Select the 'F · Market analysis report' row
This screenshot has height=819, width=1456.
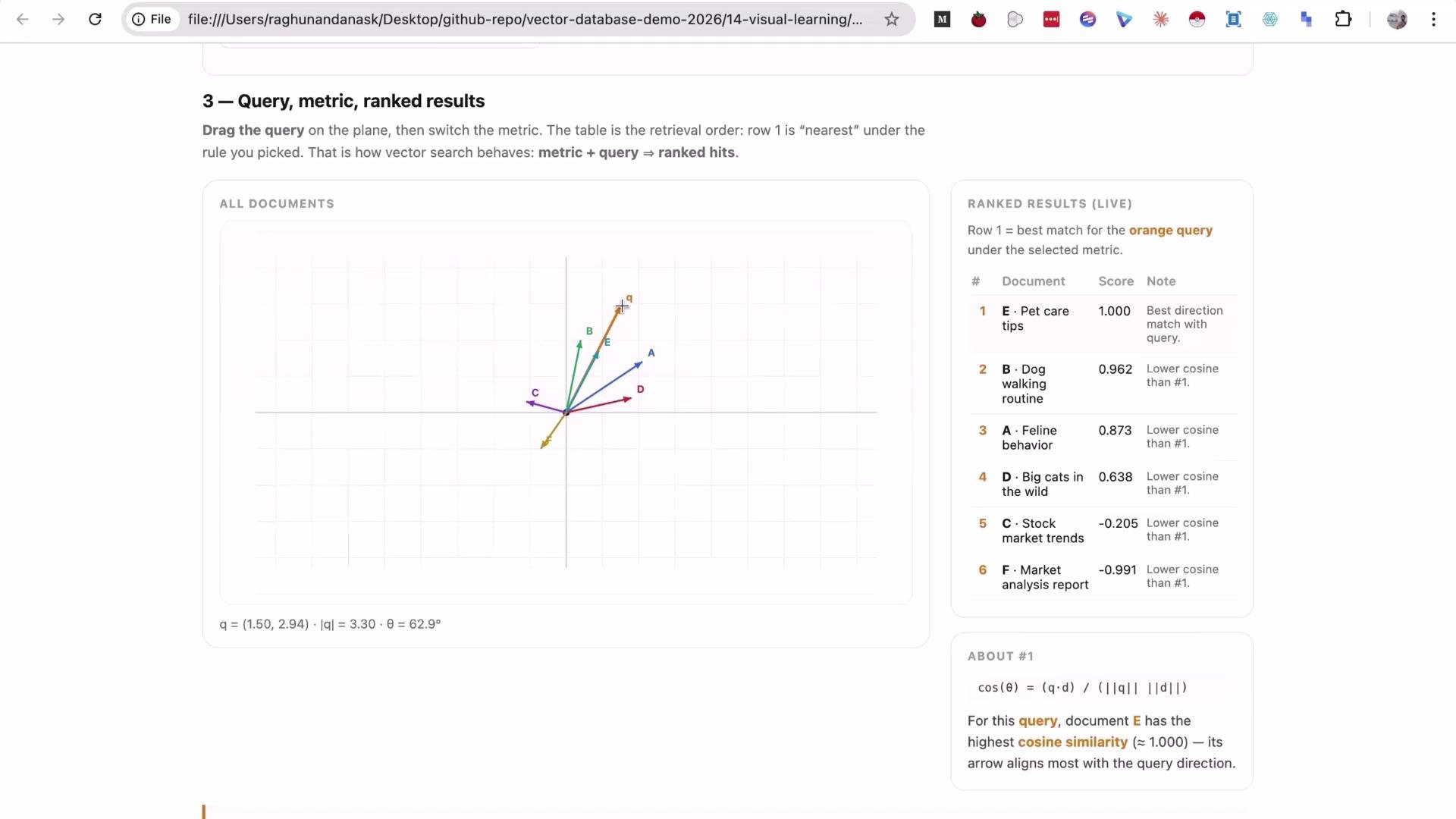point(1103,577)
